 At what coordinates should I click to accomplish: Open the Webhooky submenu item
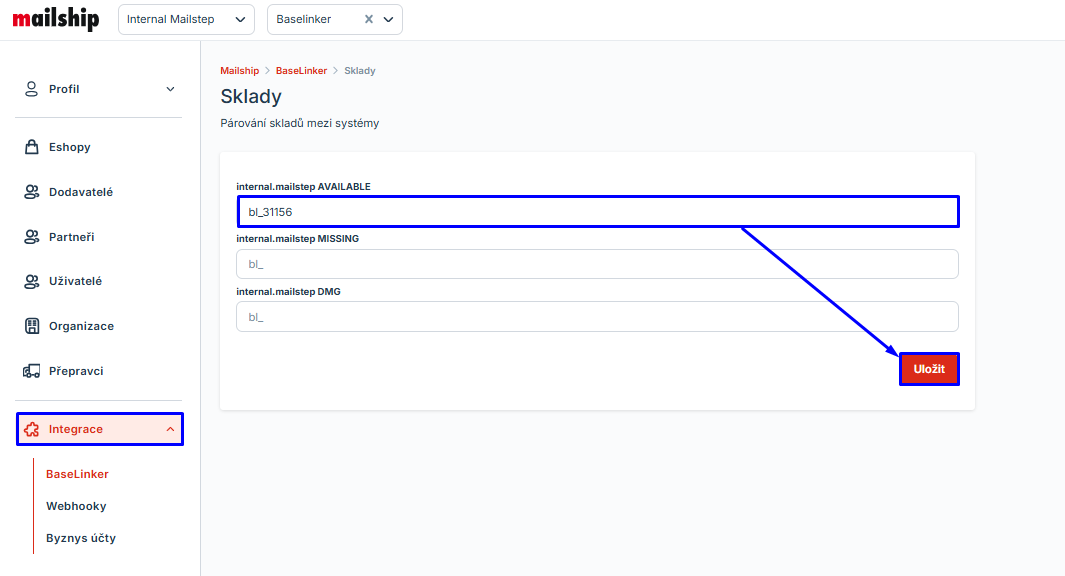pos(76,506)
